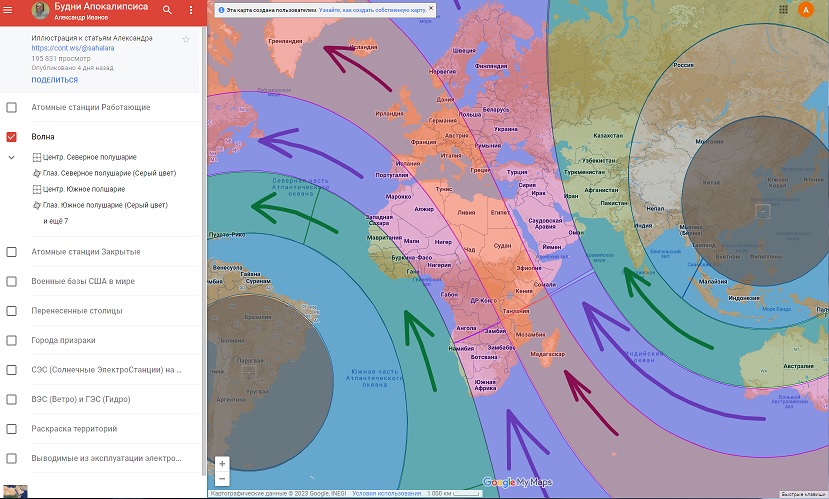This screenshot has width=829, height=499.
Task: Click the 'Мадагаскар' label on the map
Action: pyautogui.click(x=547, y=354)
